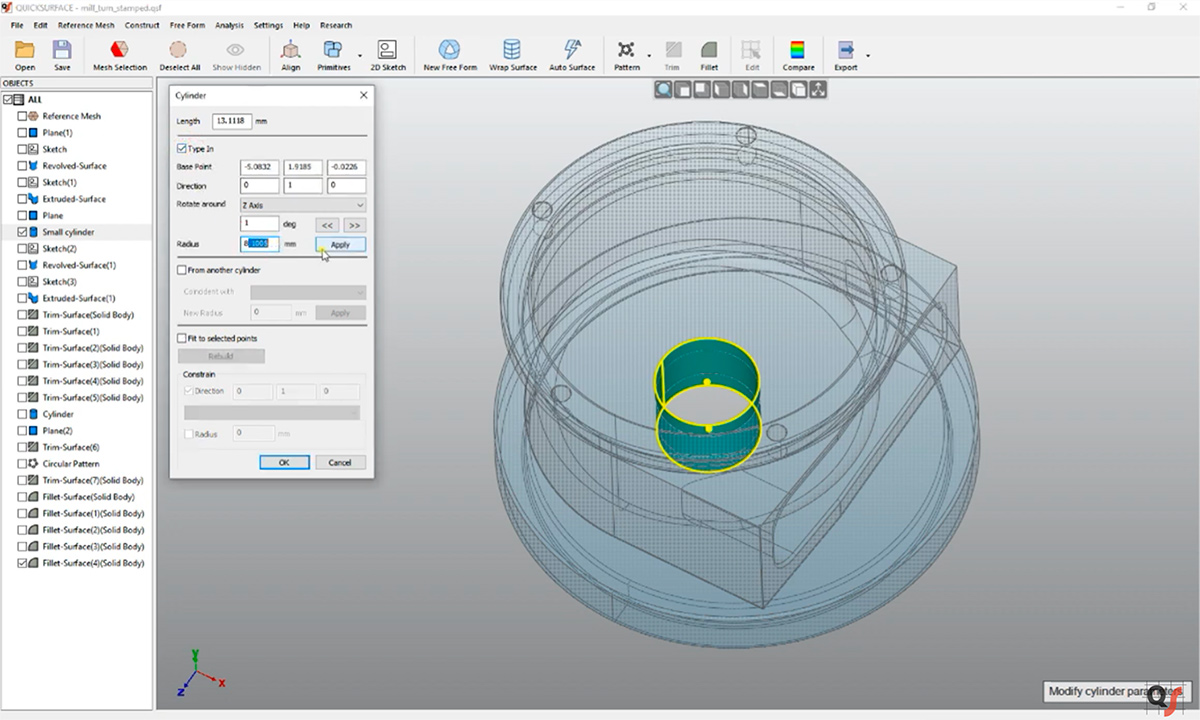Click the Length value field

point(232,121)
